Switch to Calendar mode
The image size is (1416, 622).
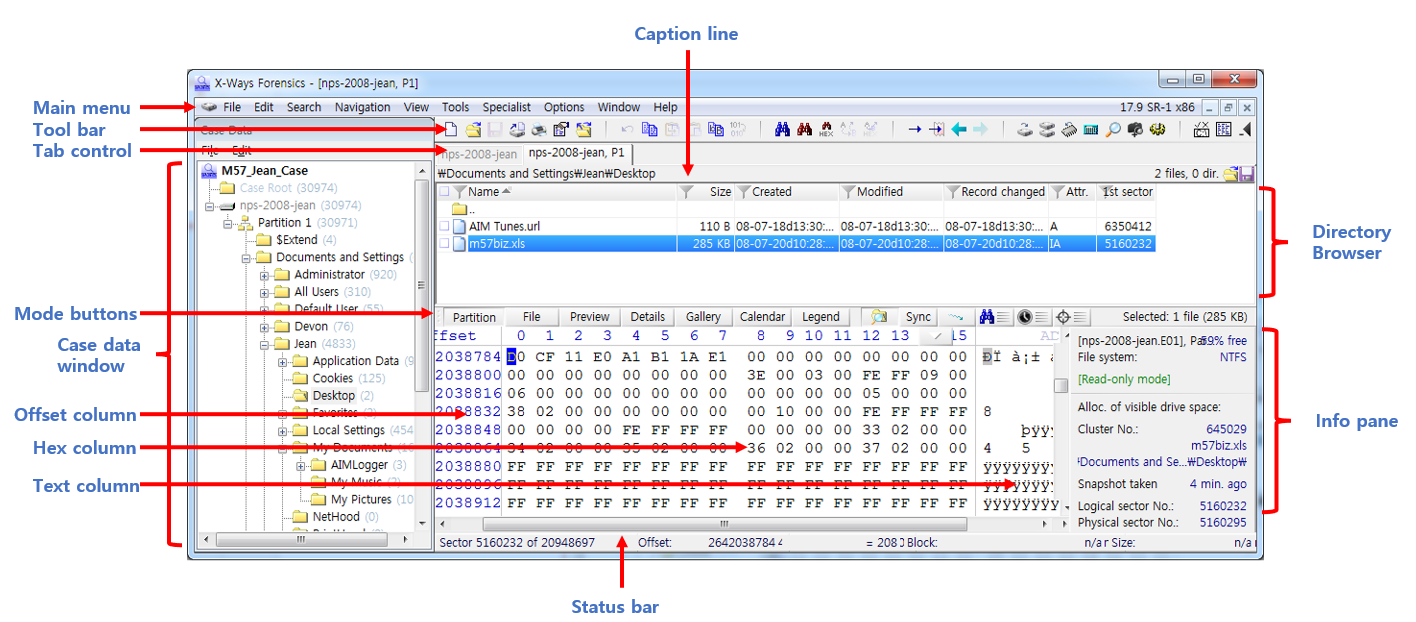click(x=763, y=317)
